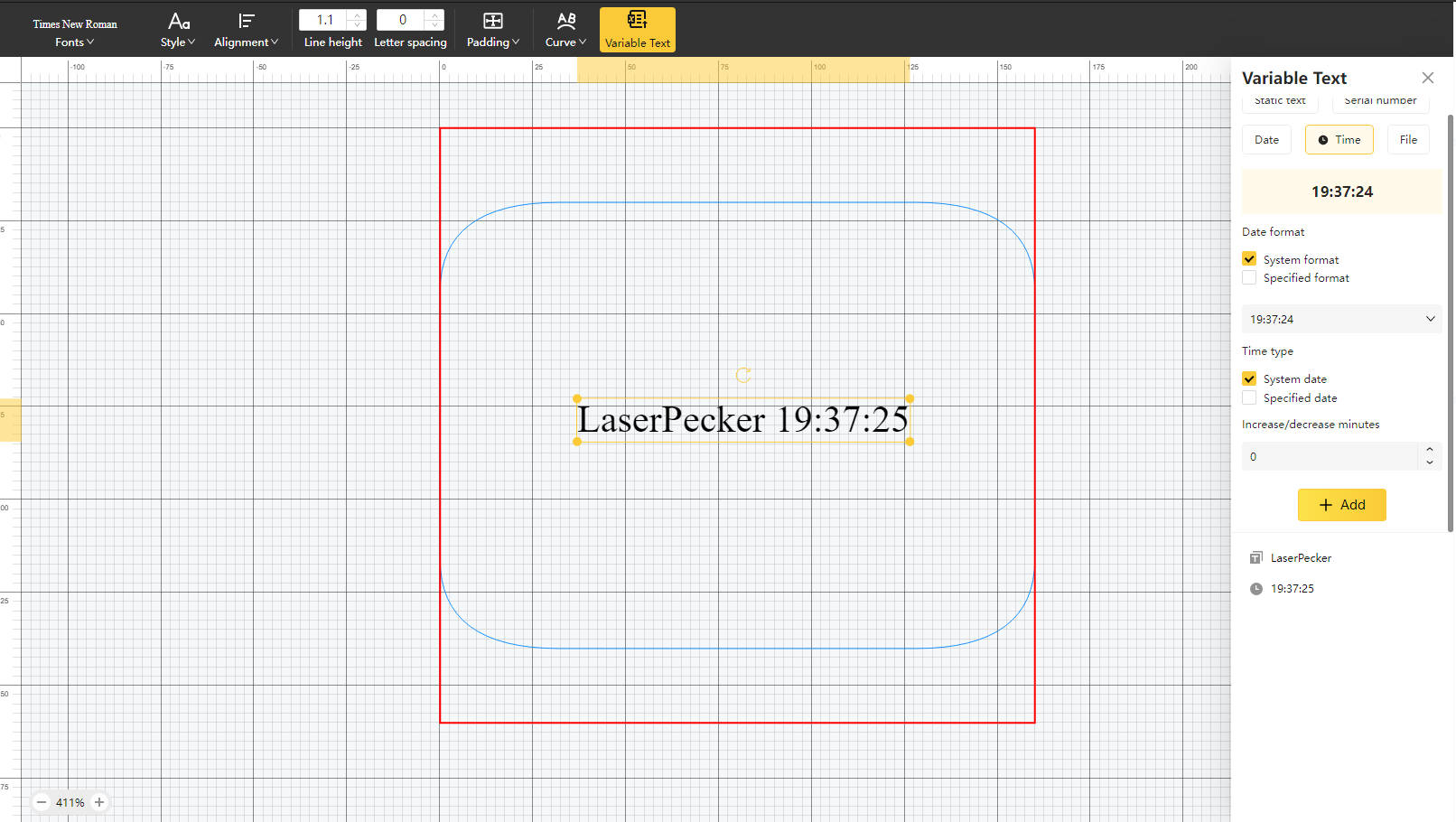The width and height of the screenshot is (1456, 822).
Task: Open the Fonts dropdown
Action: click(x=75, y=33)
